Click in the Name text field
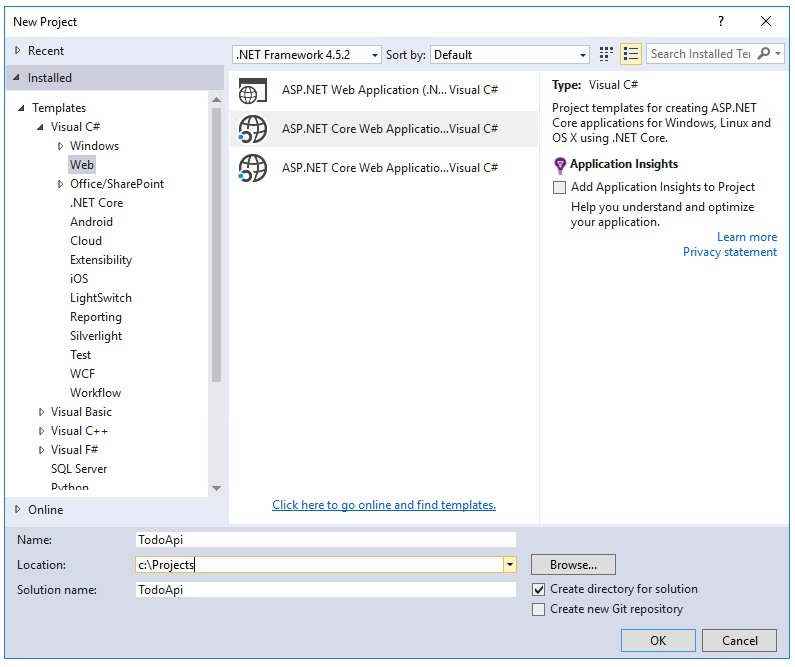 (x=326, y=540)
